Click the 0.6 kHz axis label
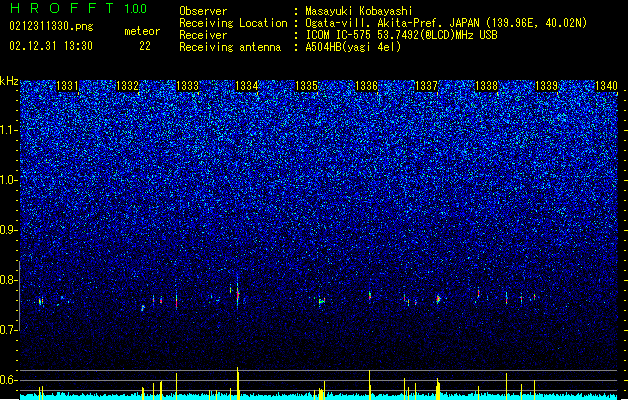The height and width of the screenshot is (400, 629). [x=9, y=380]
